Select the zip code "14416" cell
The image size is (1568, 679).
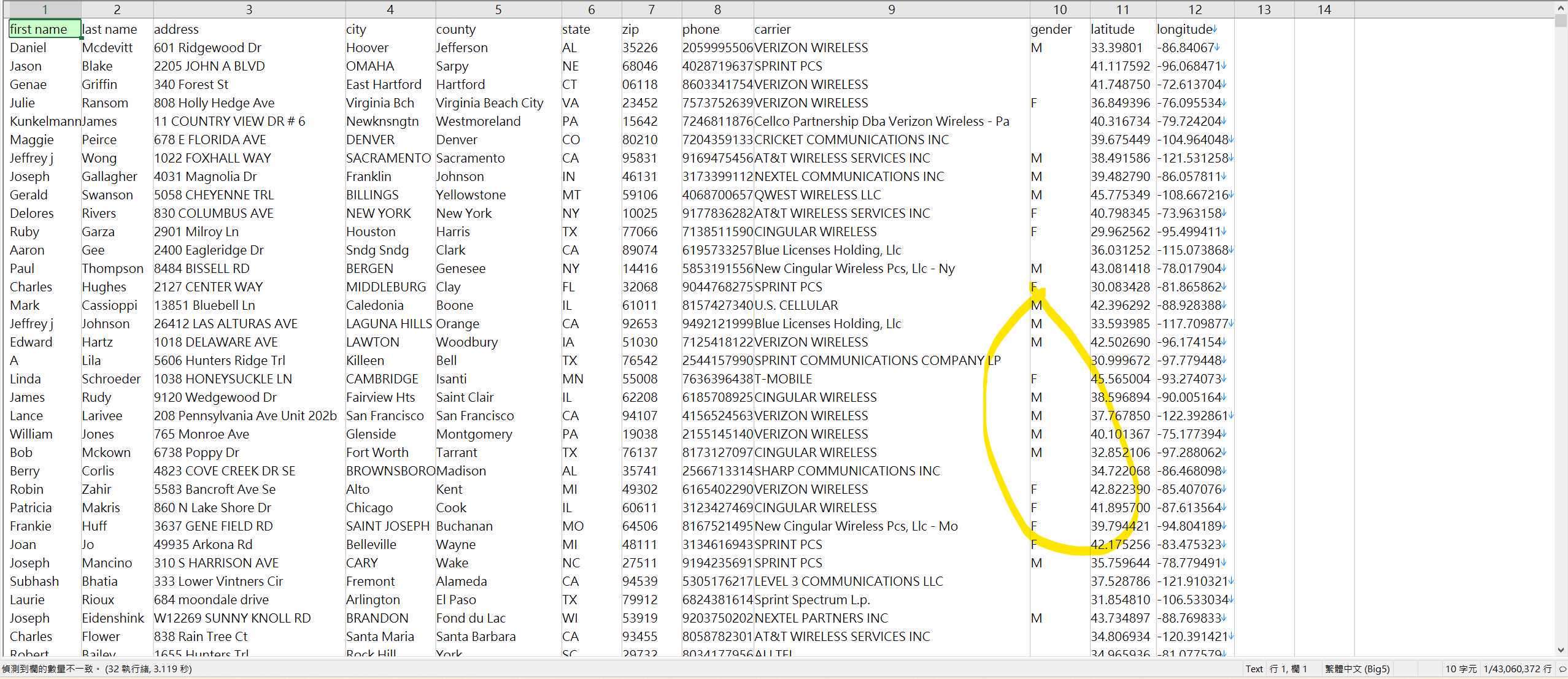click(652, 268)
